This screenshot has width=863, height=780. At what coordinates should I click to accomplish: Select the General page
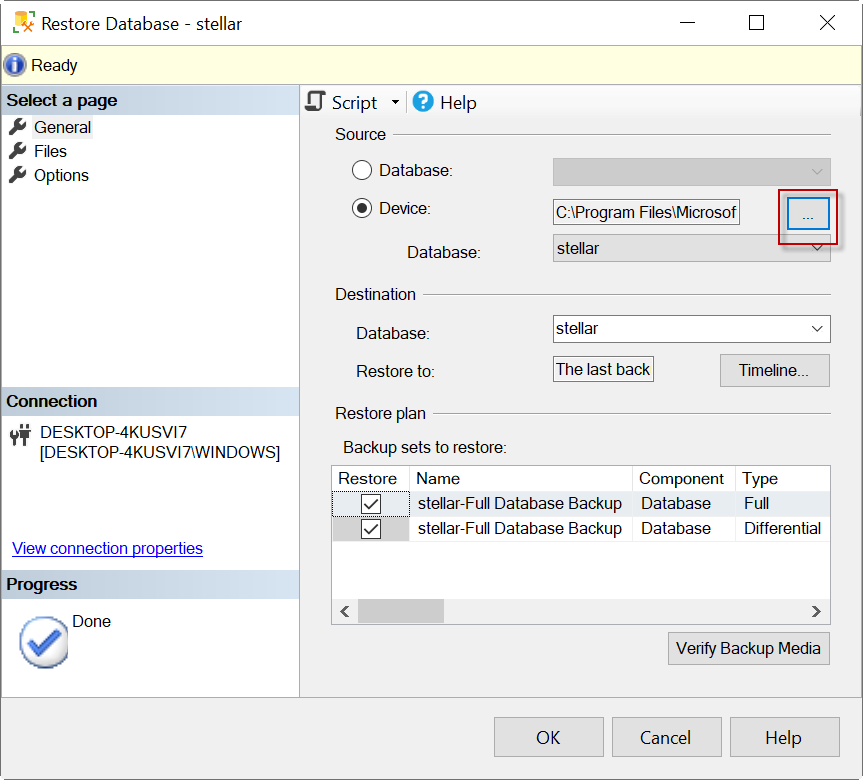point(62,127)
